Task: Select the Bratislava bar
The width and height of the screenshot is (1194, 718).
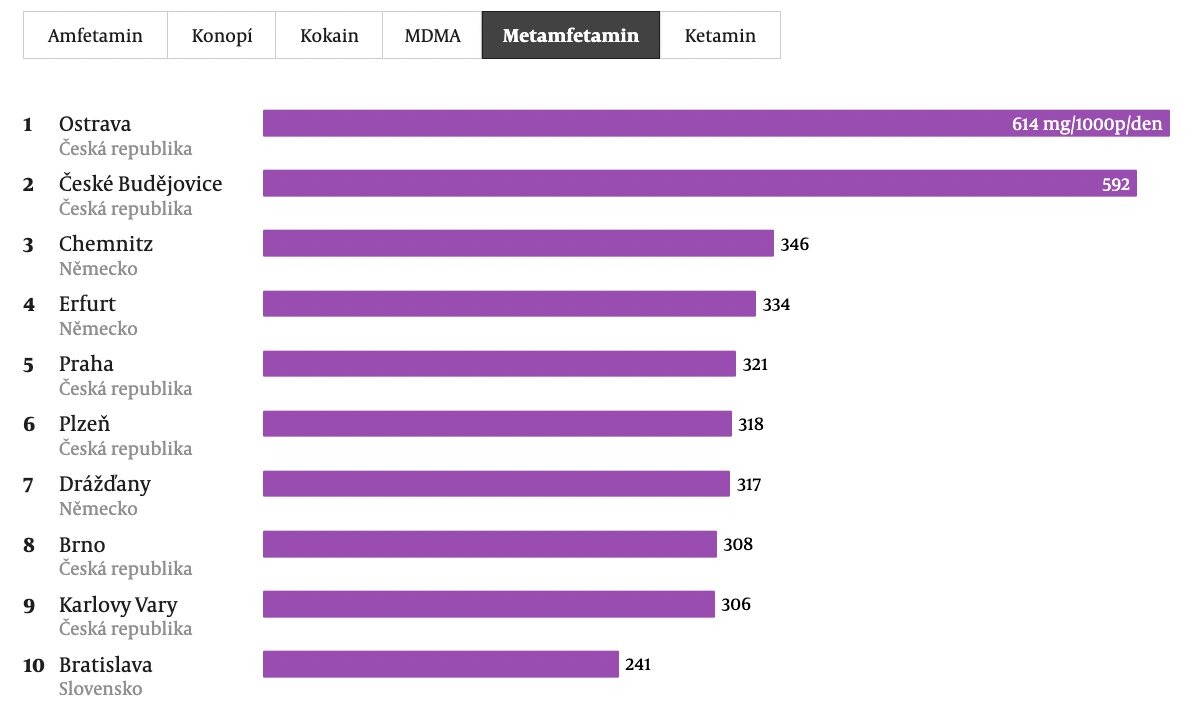Action: [441, 664]
